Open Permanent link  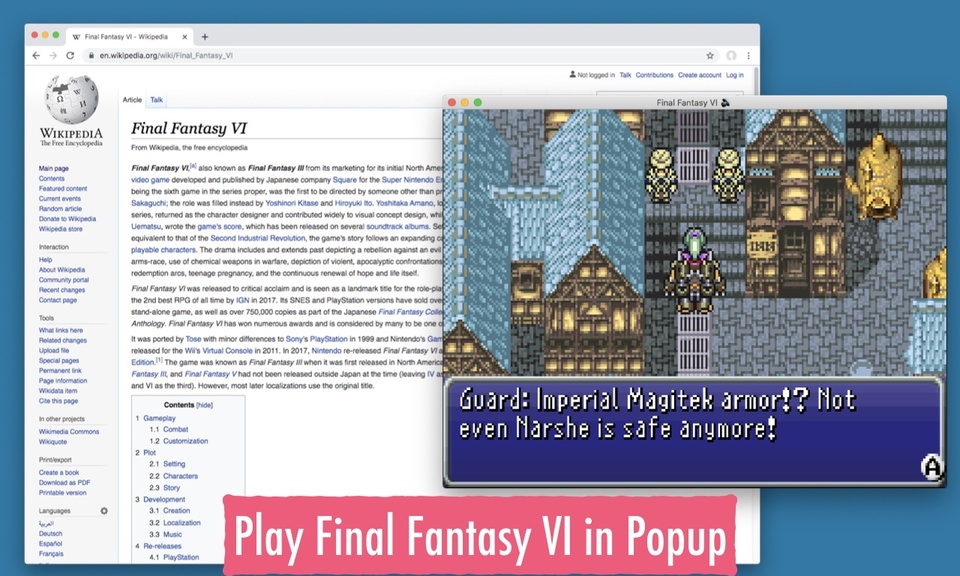[x=60, y=370]
